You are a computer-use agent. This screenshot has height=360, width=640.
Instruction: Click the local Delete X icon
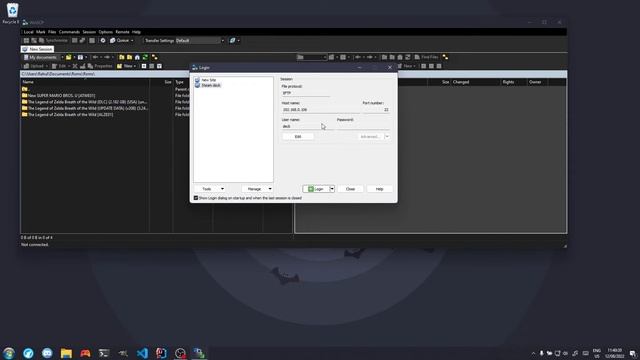pyautogui.click(x=75, y=66)
